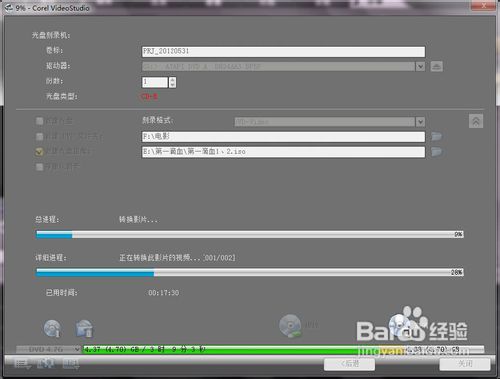Toggle the last checkbox below the ISO option

[39, 167]
